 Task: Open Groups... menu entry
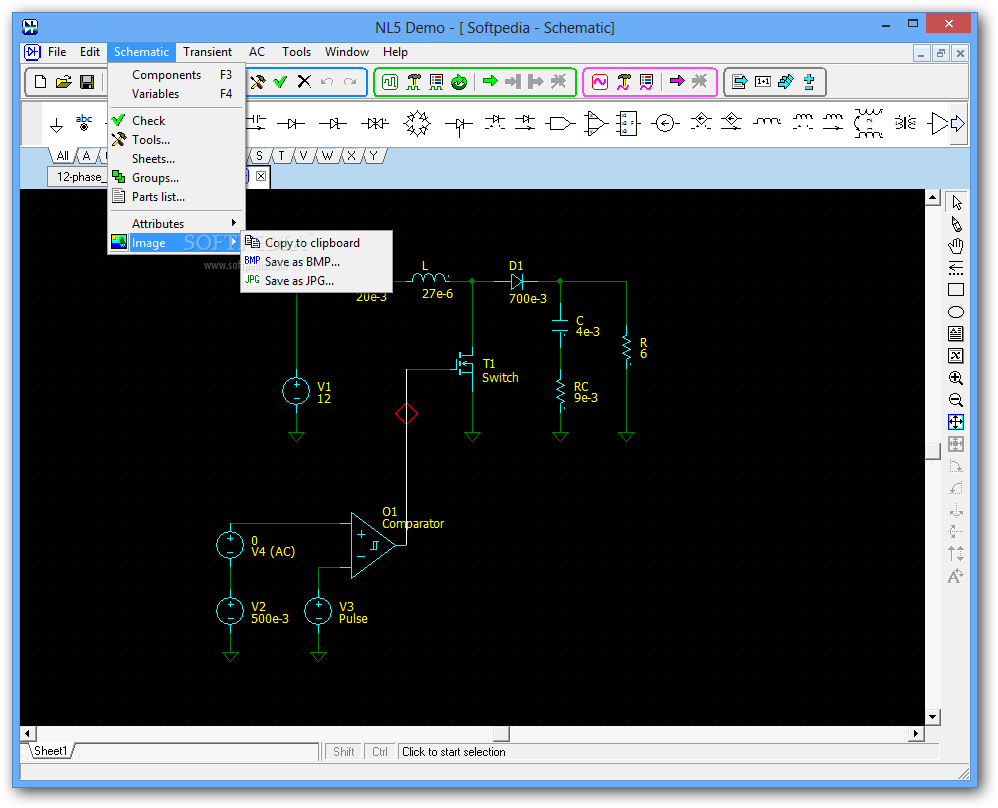[x=176, y=178]
